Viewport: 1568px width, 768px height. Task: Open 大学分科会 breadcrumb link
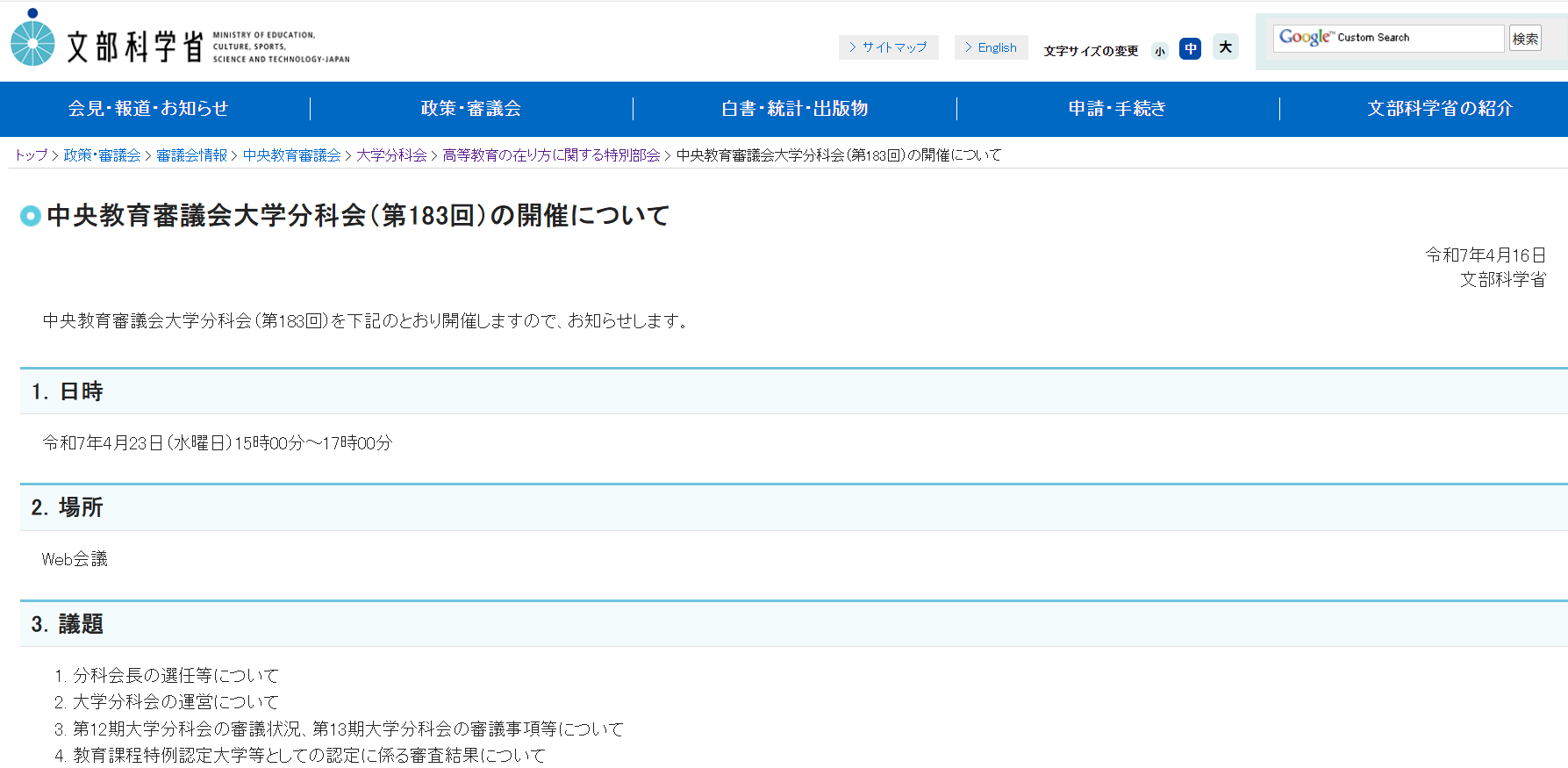coord(391,155)
